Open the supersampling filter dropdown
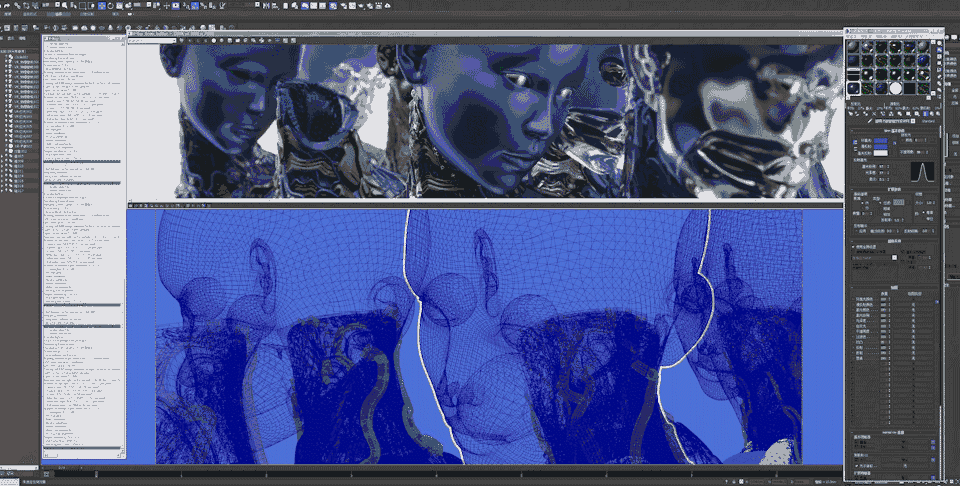Image resolution: width=960 pixels, height=486 pixels. 874,258
